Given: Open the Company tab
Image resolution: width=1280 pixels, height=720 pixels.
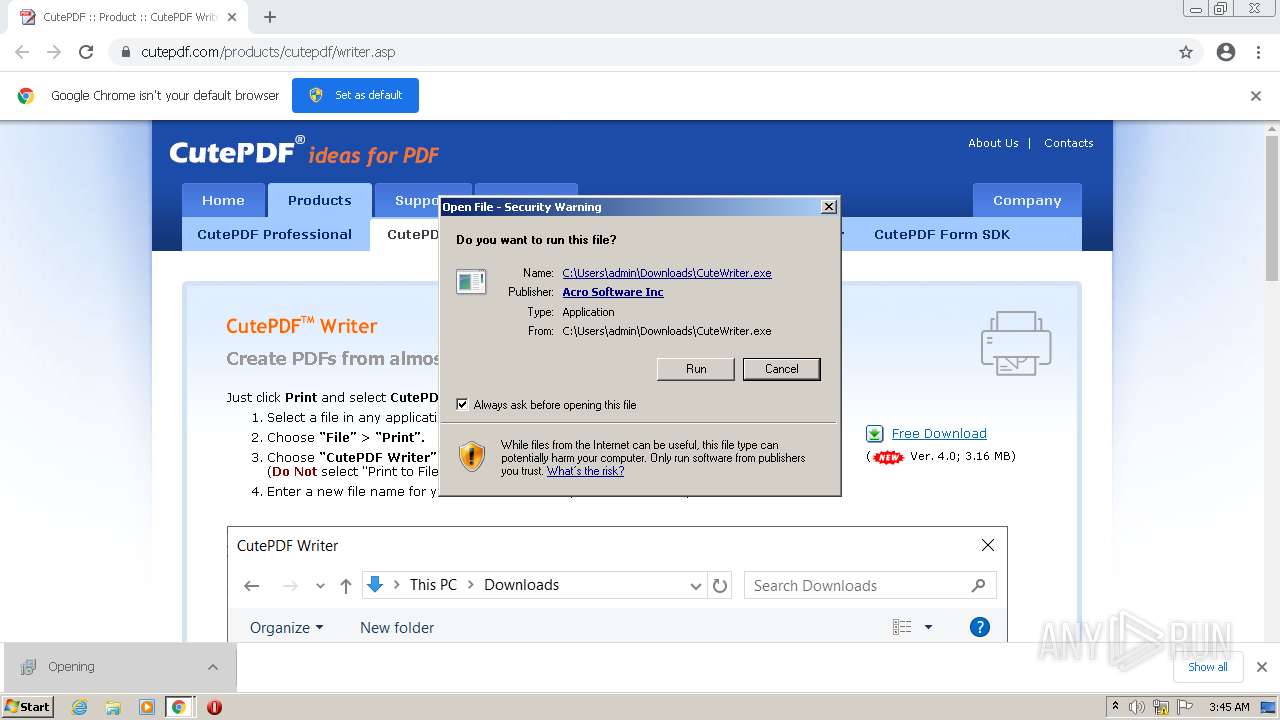Looking at the screenshot, I should pyautogui.click(x=1027, y=200).
